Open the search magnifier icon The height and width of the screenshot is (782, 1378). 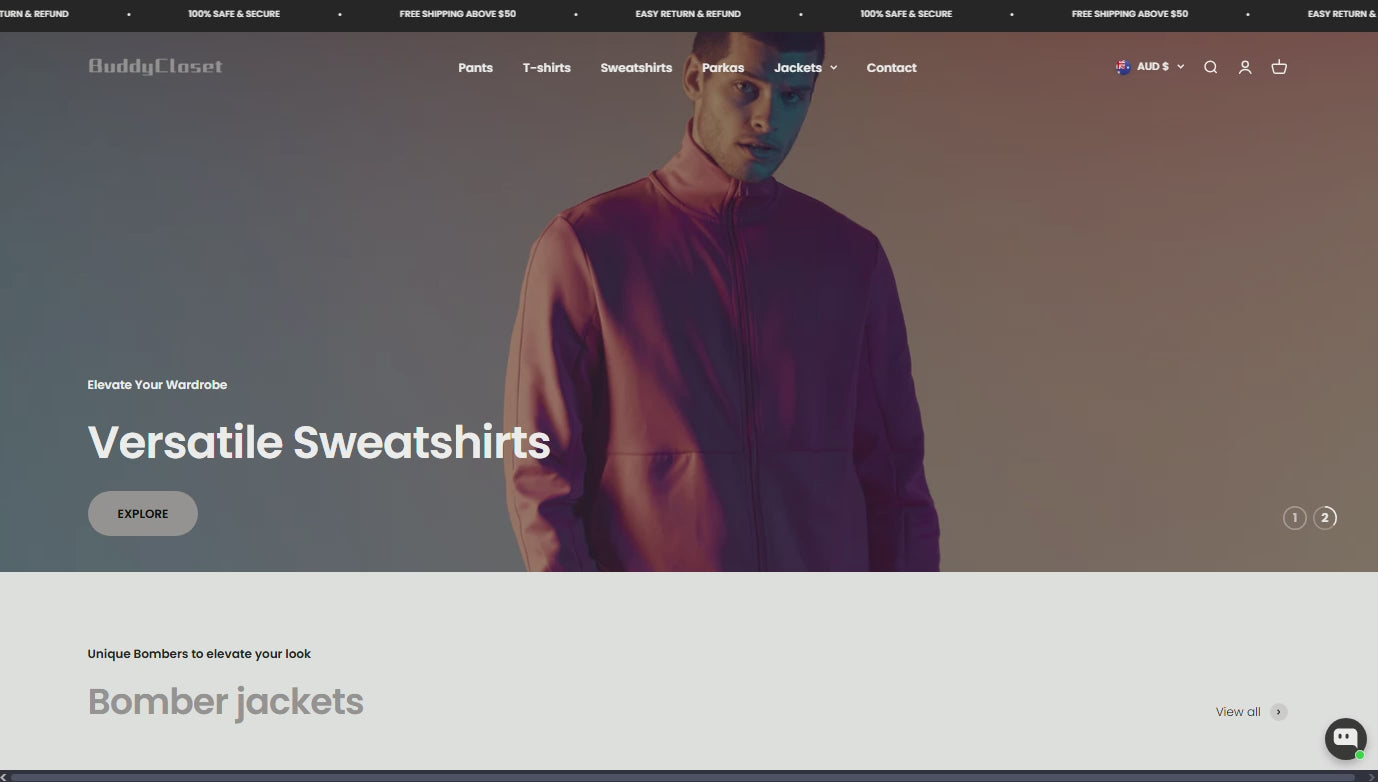pos(1210,67)
